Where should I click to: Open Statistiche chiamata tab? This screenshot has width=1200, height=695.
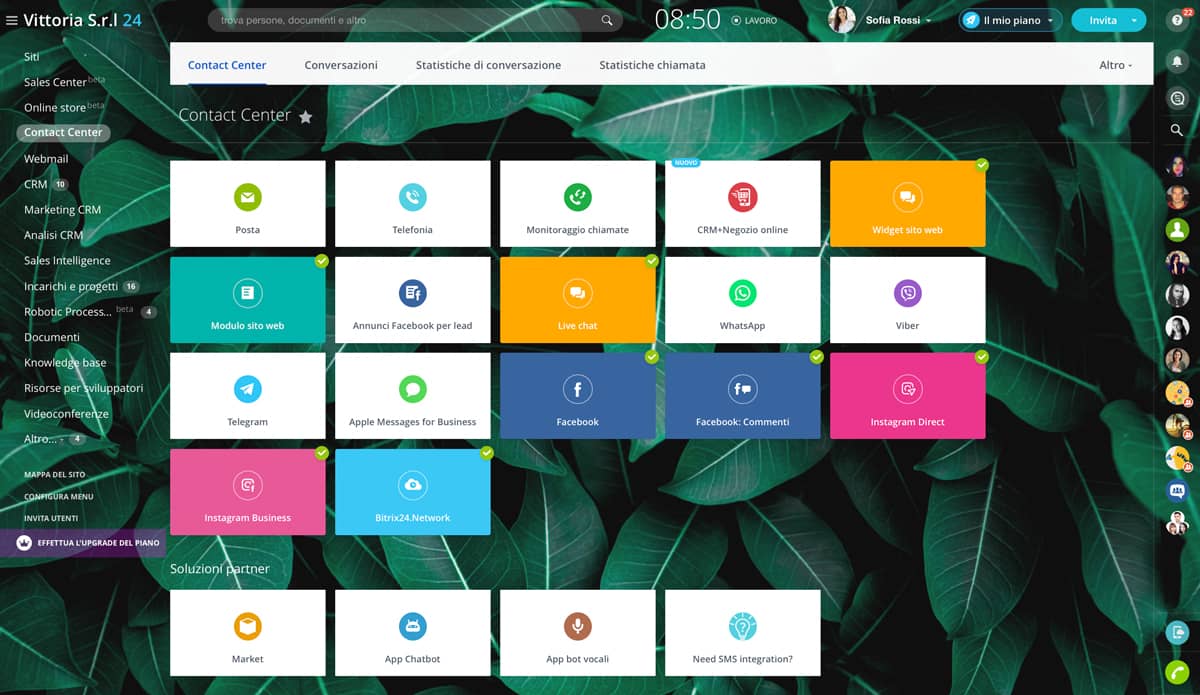pos(652,65)
